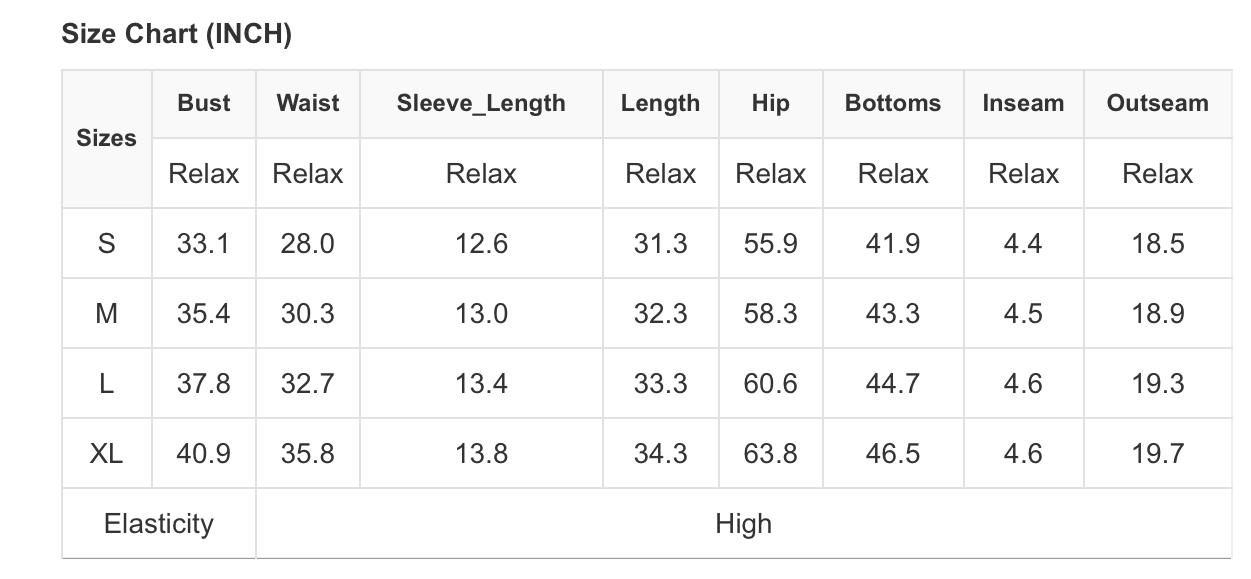Viewport: 1251px width, 579px height.
Task: Click the Length column header
Action: [x=660, y=103]
